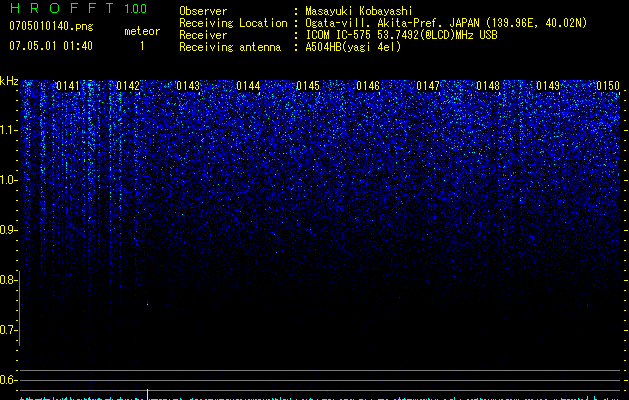Click the 0149 time marker

(548, 86)
